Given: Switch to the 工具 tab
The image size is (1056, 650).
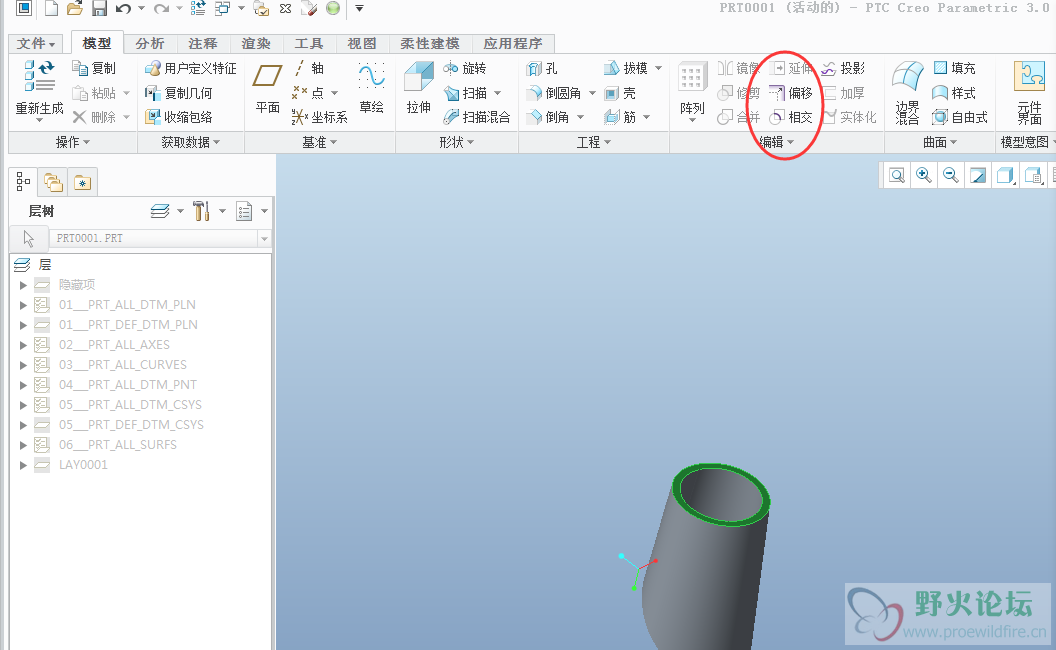Looking at the screenshot, I should tap(309, 43).
